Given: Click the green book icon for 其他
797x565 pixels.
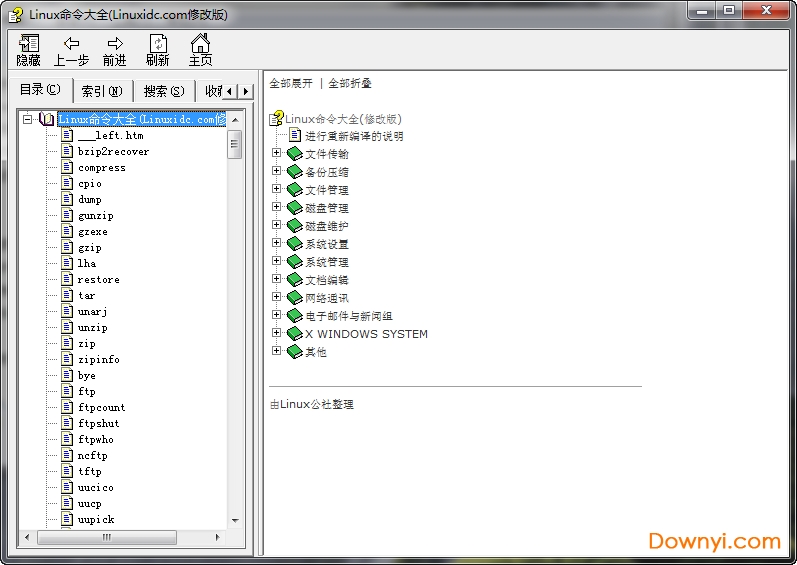Looking at the screenshot, I should (x=294, y=352).
